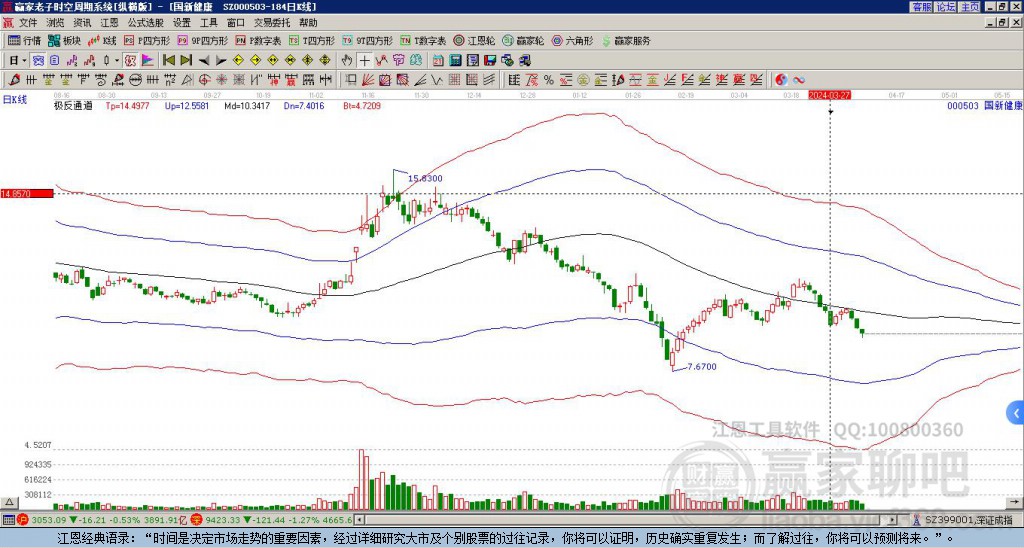The width and height of the screenshot is (1024, 548).
Task: Select the 江恩轮 Gann wheel tool
Action: click(x=478, y=41)
